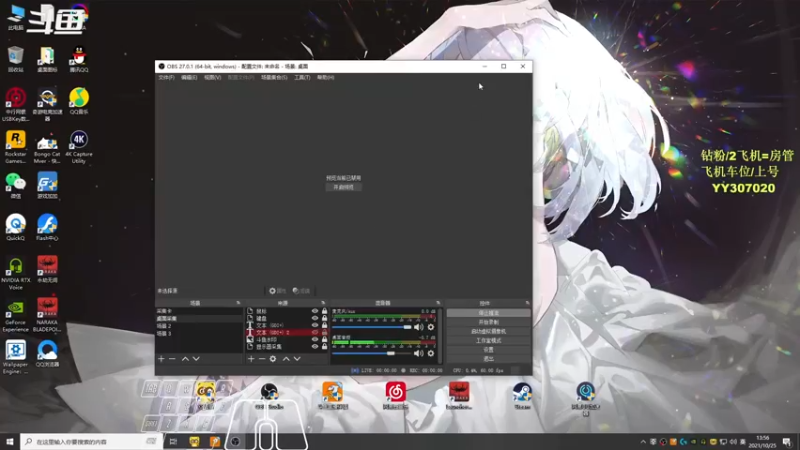Show hidden system tray icons chevron
Viewport: 800px width, 450px height.
[x=643, y=442]
